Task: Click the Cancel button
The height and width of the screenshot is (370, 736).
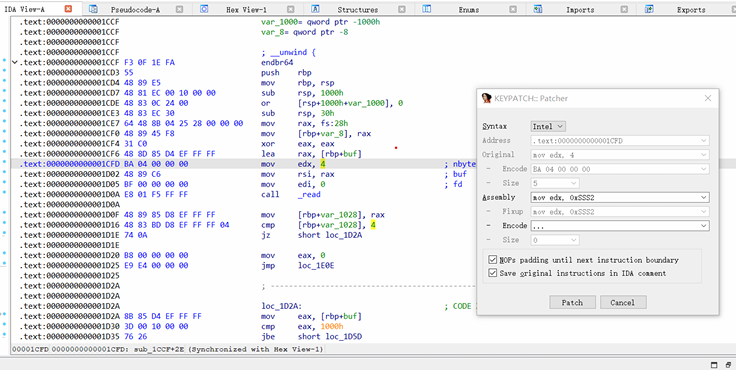Action: point(623,302)
